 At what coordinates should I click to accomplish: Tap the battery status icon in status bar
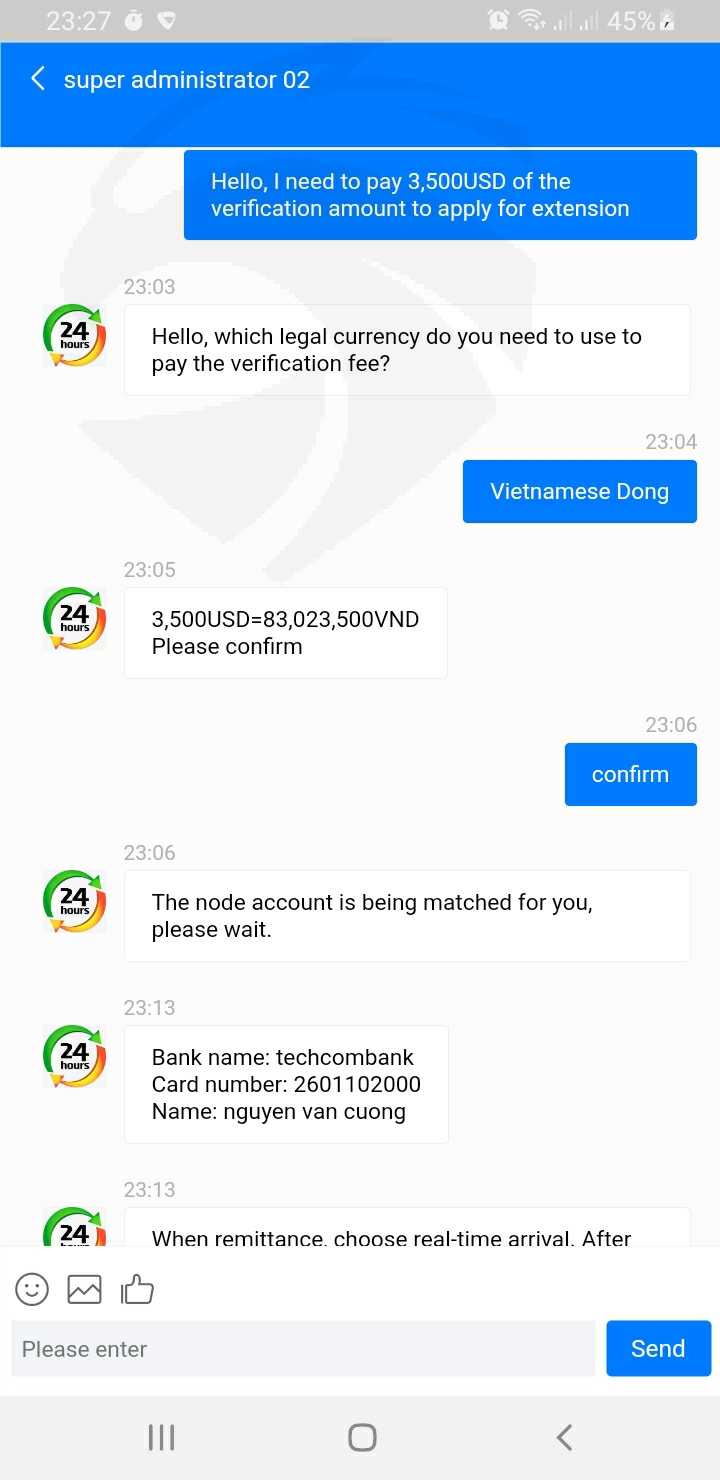[x=667, y=20]
